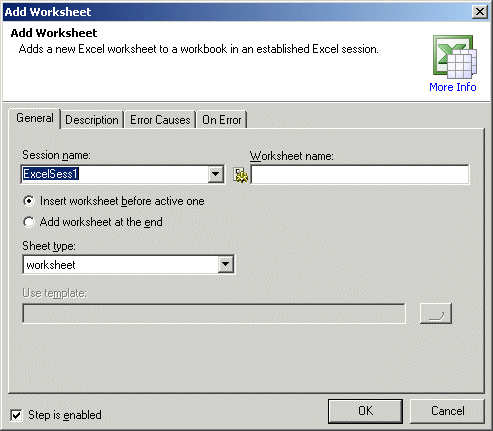493x431 pixels.
Task: Close the Add Worksheet dialog
Action: (x=480, y=12)
